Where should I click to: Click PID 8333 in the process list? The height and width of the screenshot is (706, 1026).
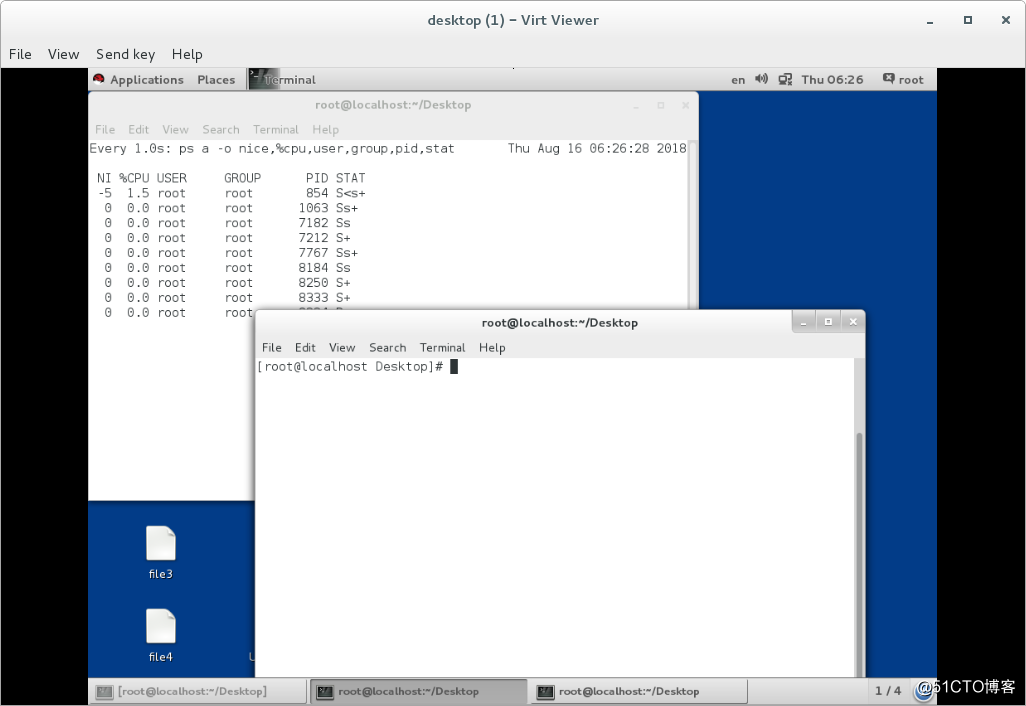[313, 298]
